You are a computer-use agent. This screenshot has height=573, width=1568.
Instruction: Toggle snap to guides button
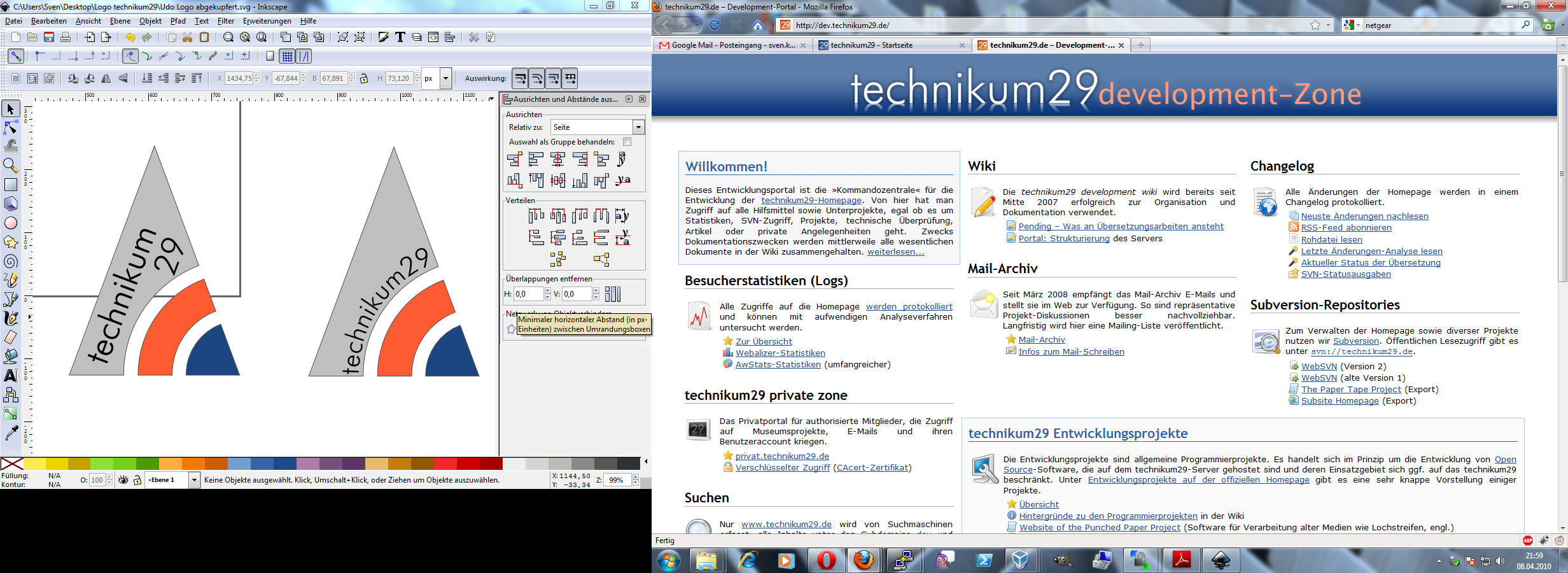click(305, 56)
